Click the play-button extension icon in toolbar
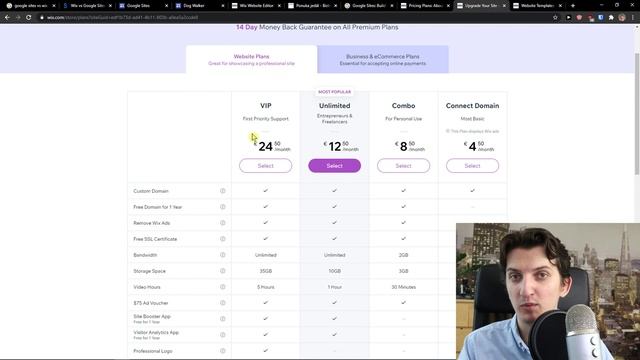 568,18
